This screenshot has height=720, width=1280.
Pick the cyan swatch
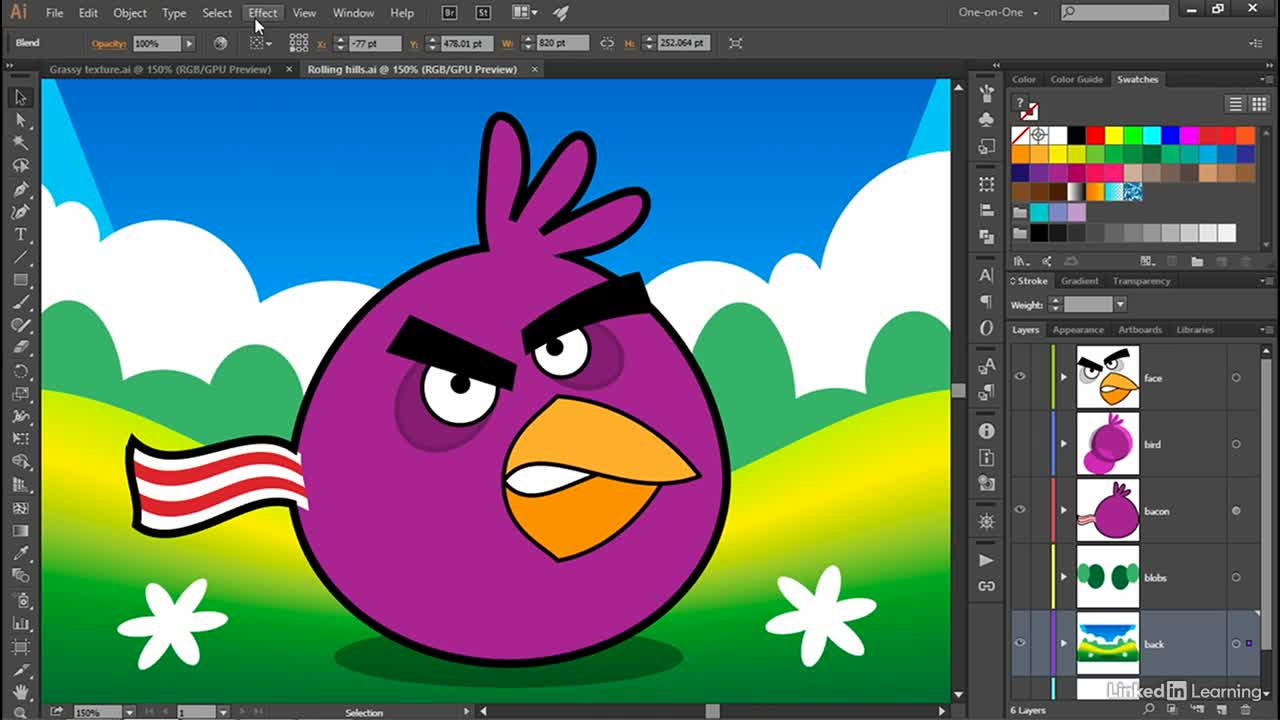pyautogui.click(x=1152, y=135)
